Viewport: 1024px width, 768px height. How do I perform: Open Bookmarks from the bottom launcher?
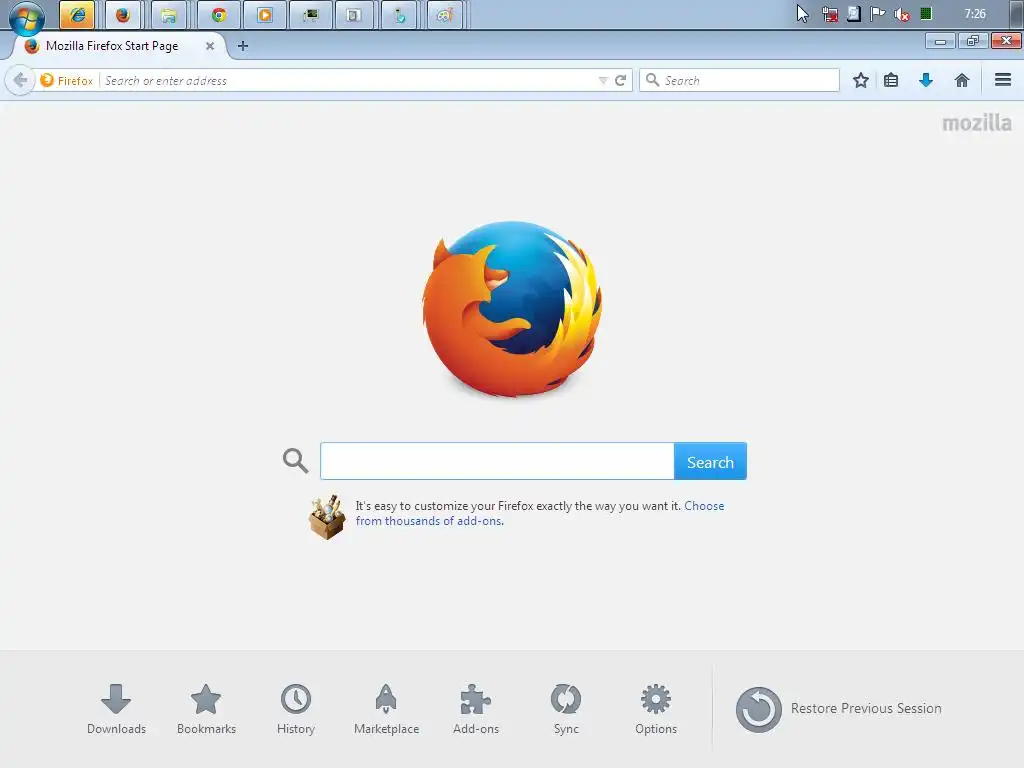(206, 709)
